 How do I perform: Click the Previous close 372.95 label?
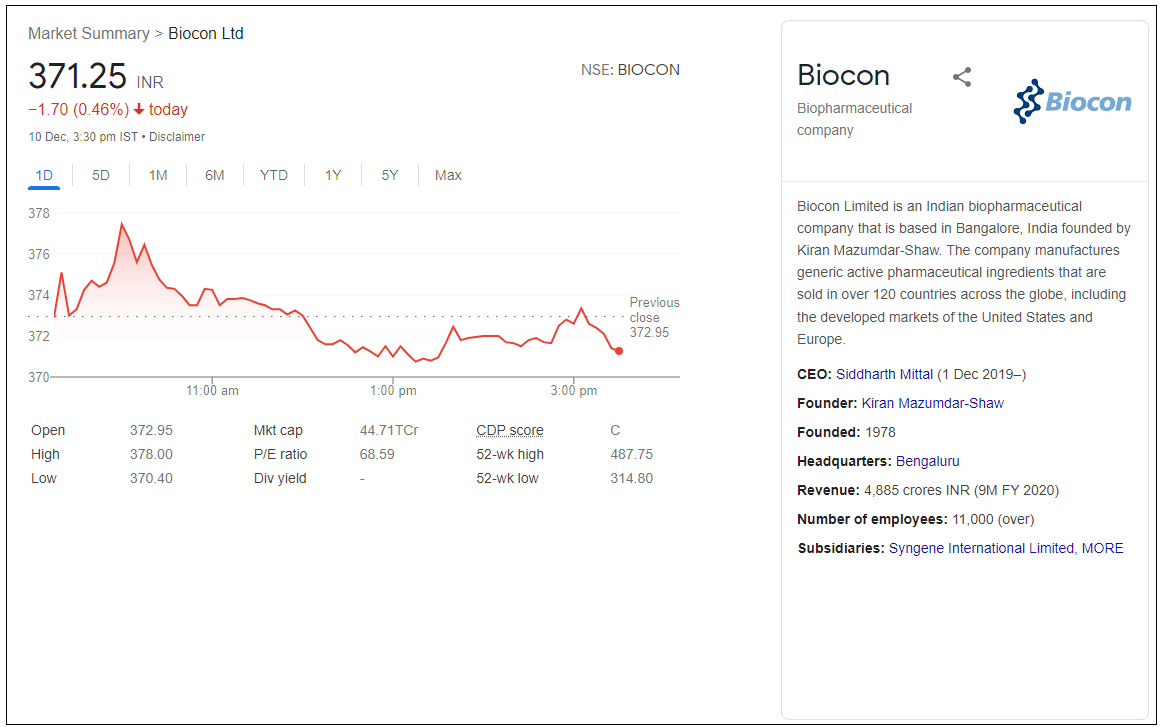pyautogui.click(x=654, y=317)
